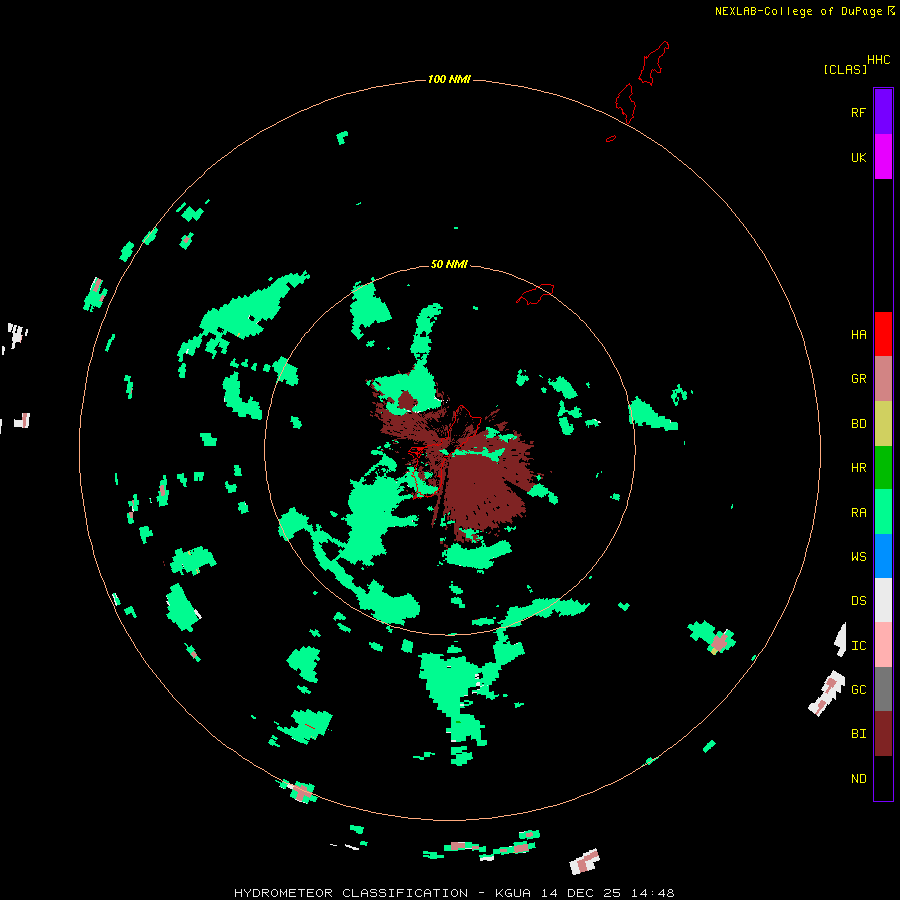Click the HYDROMETEOR CLASSIFICATION title text

tap(351, 893)
